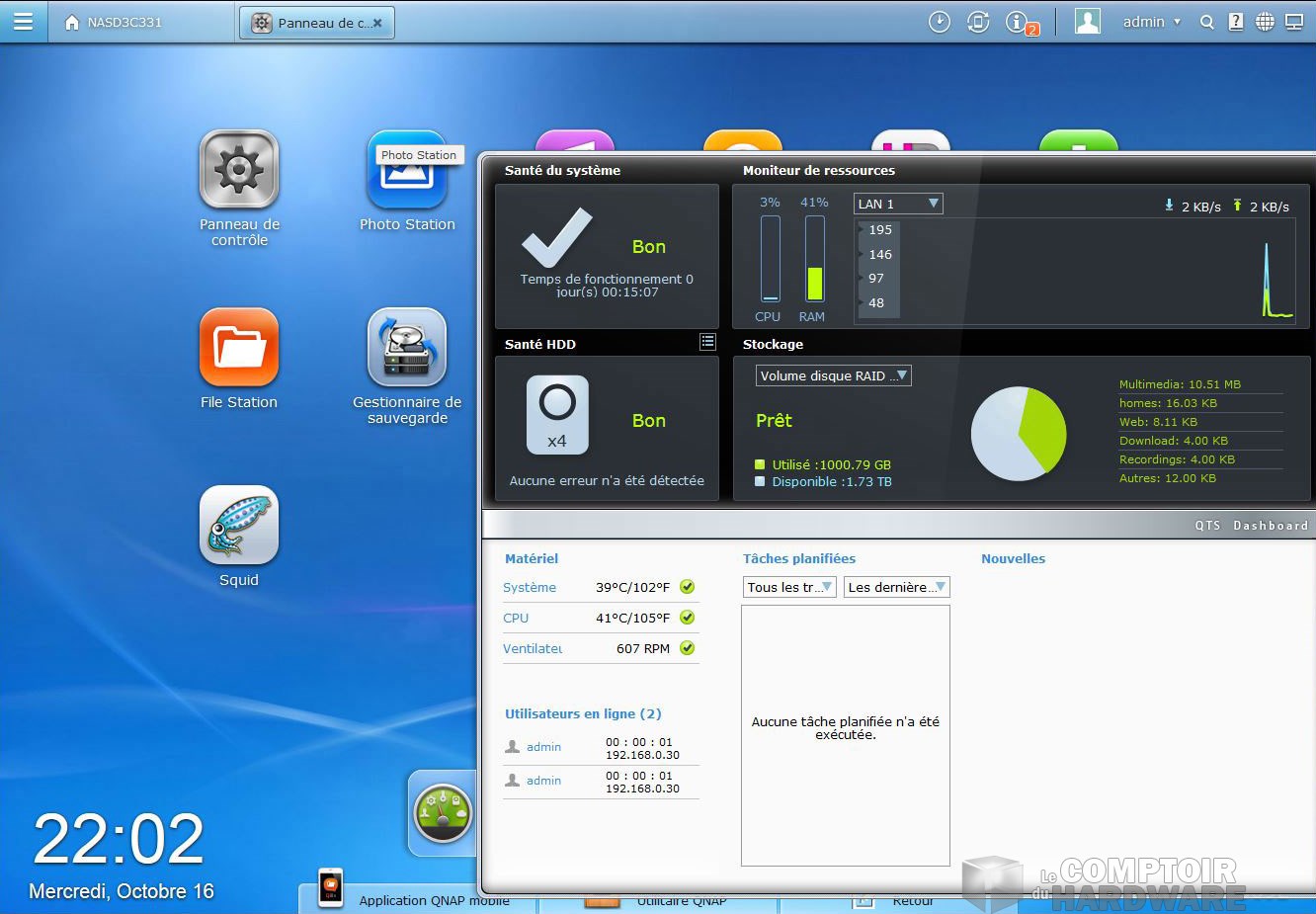Click the Ventilateur hardware link
The height and width of the screenshot is (914, 1316).
533,648
